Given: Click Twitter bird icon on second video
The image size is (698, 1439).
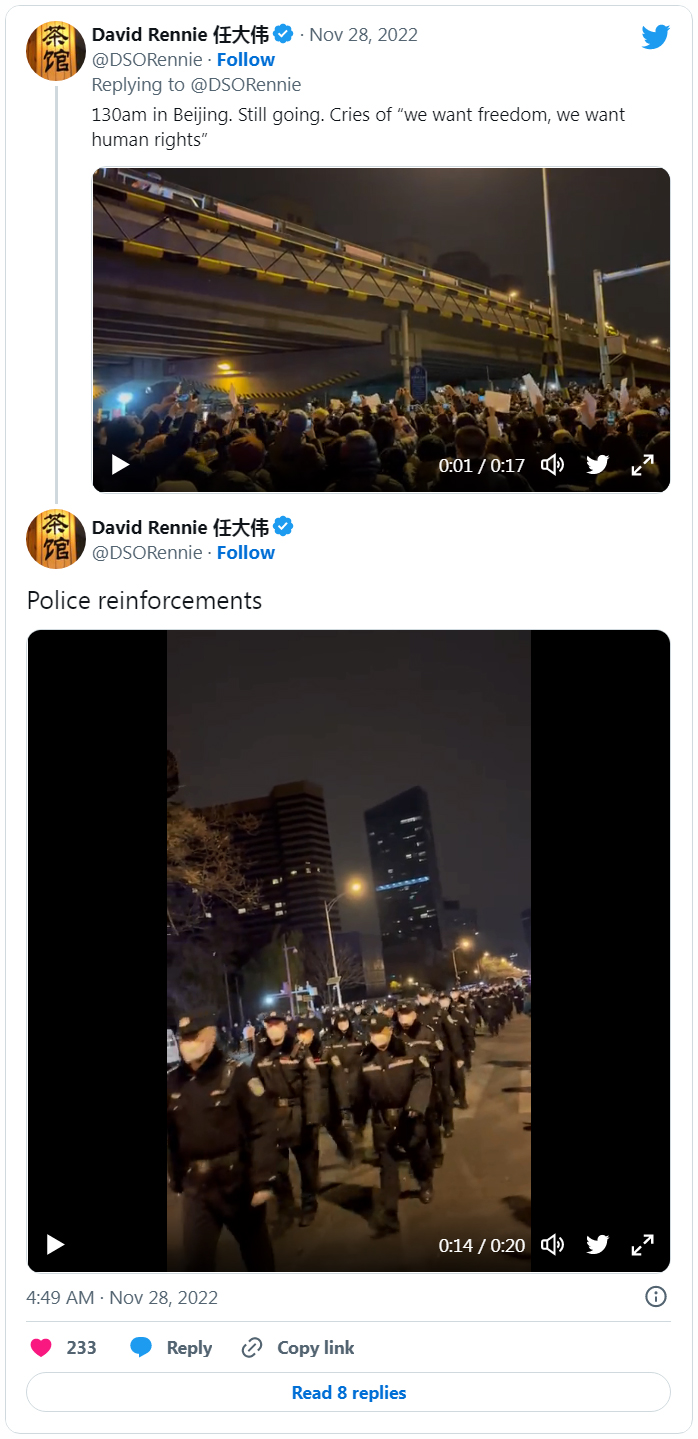Looking at the screenshot, I should pyautogui.click(x=597, y=1244).
